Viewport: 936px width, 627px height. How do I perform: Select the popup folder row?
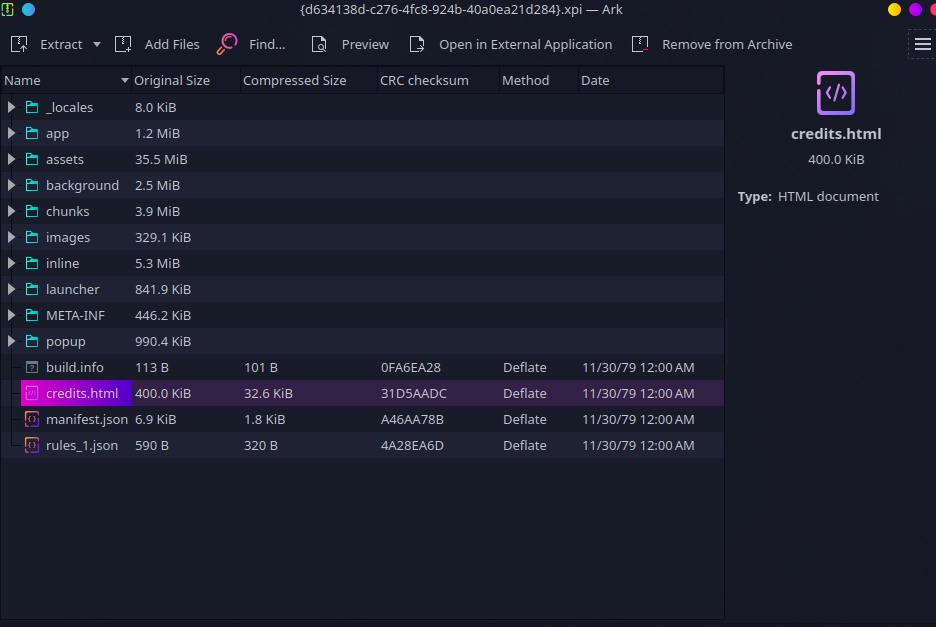(x=66, y=341)
